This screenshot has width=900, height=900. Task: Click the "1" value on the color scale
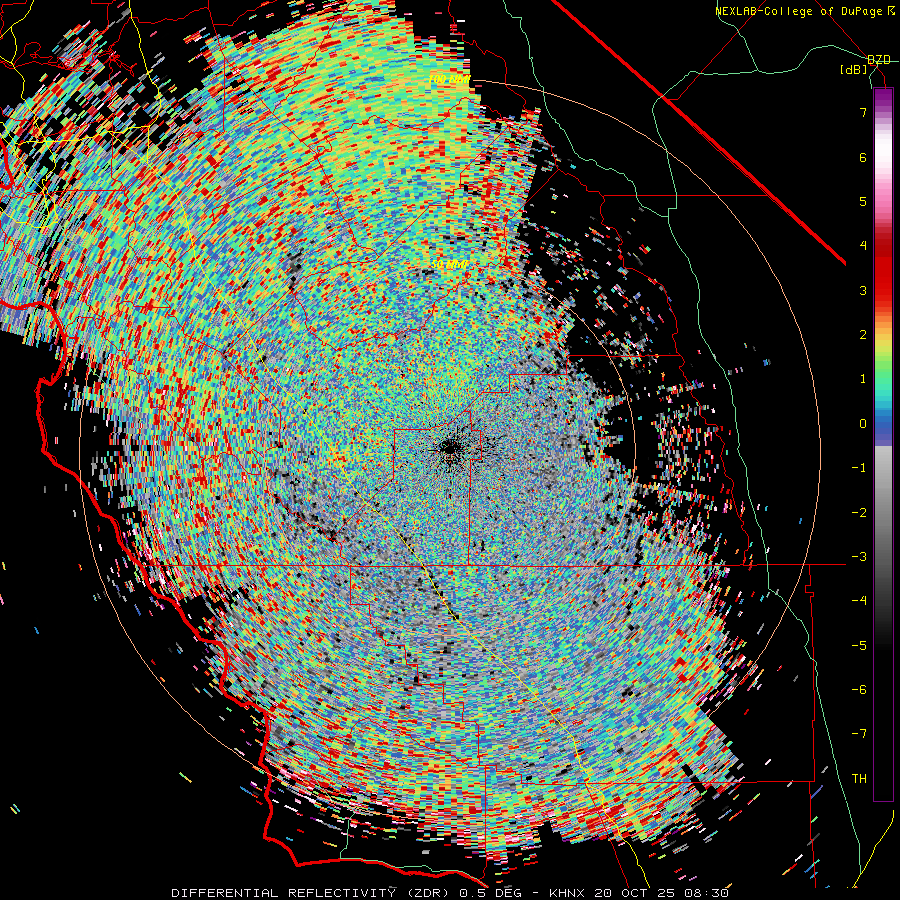point(863,379)
